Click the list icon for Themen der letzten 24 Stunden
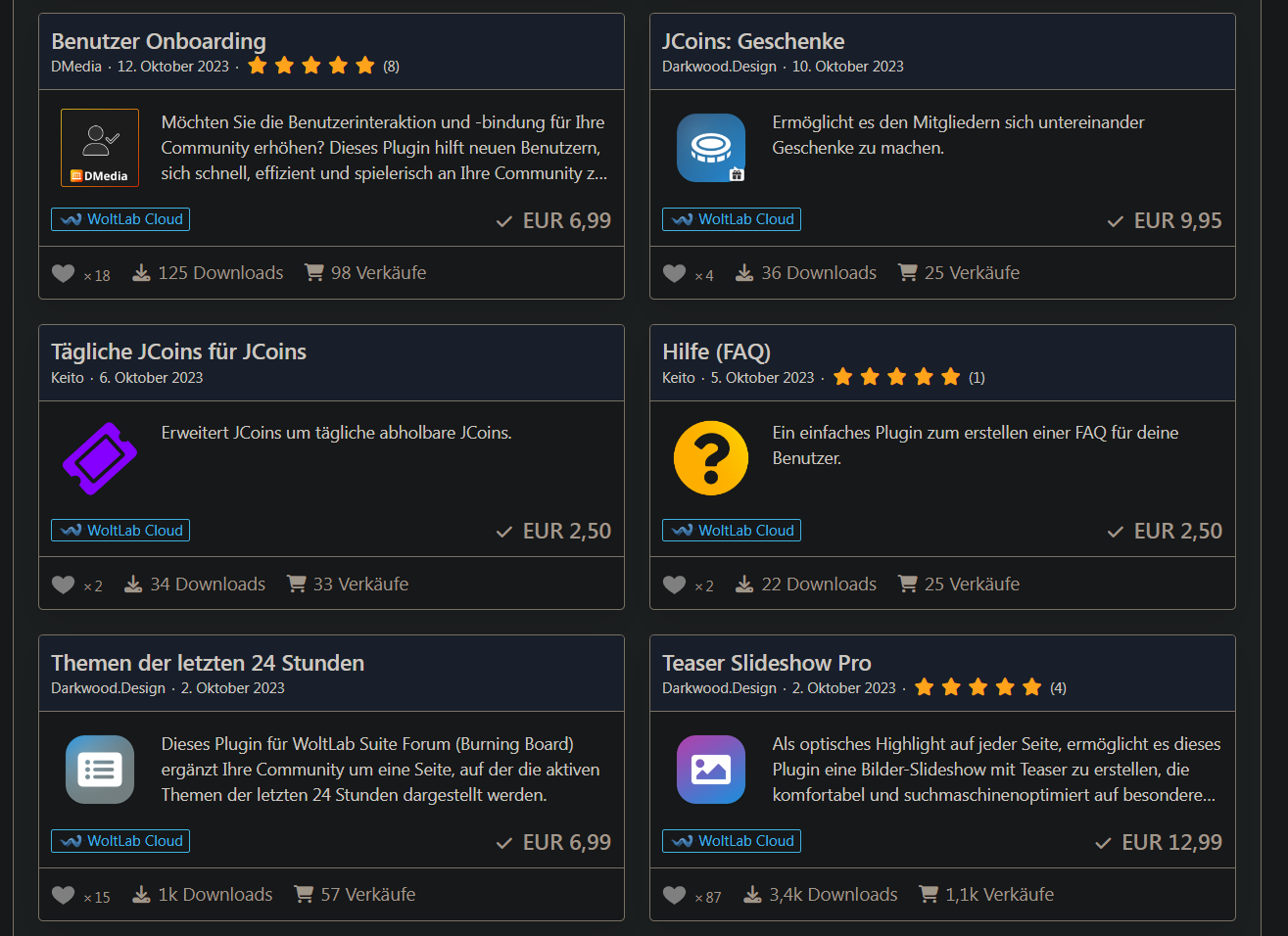Image resolution: width=1288 pixels, height=936 pixels. pos(100,770)
